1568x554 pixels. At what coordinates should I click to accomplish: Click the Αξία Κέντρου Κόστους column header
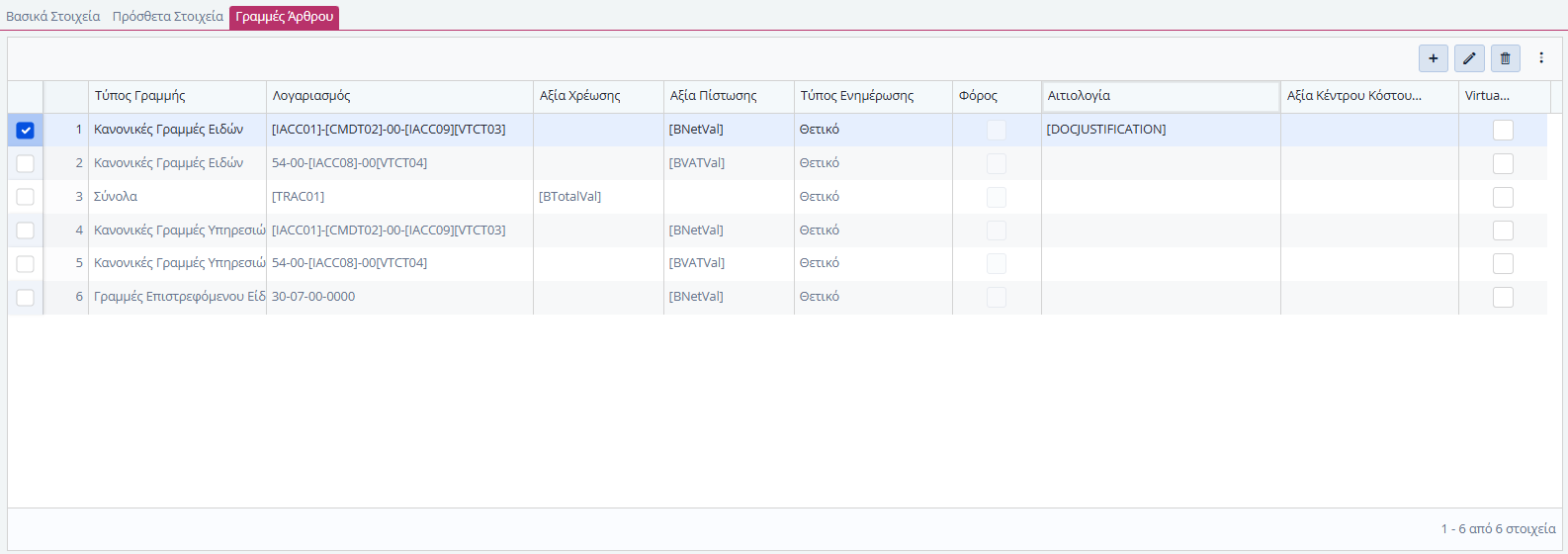(x=1370, y=96)
